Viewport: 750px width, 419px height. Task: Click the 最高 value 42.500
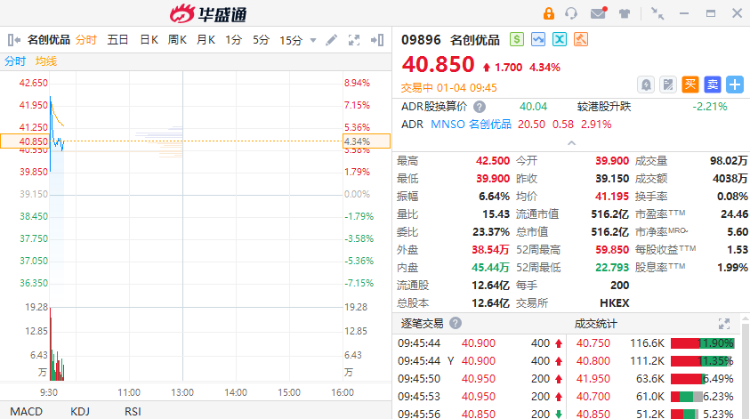coord(493,161)
